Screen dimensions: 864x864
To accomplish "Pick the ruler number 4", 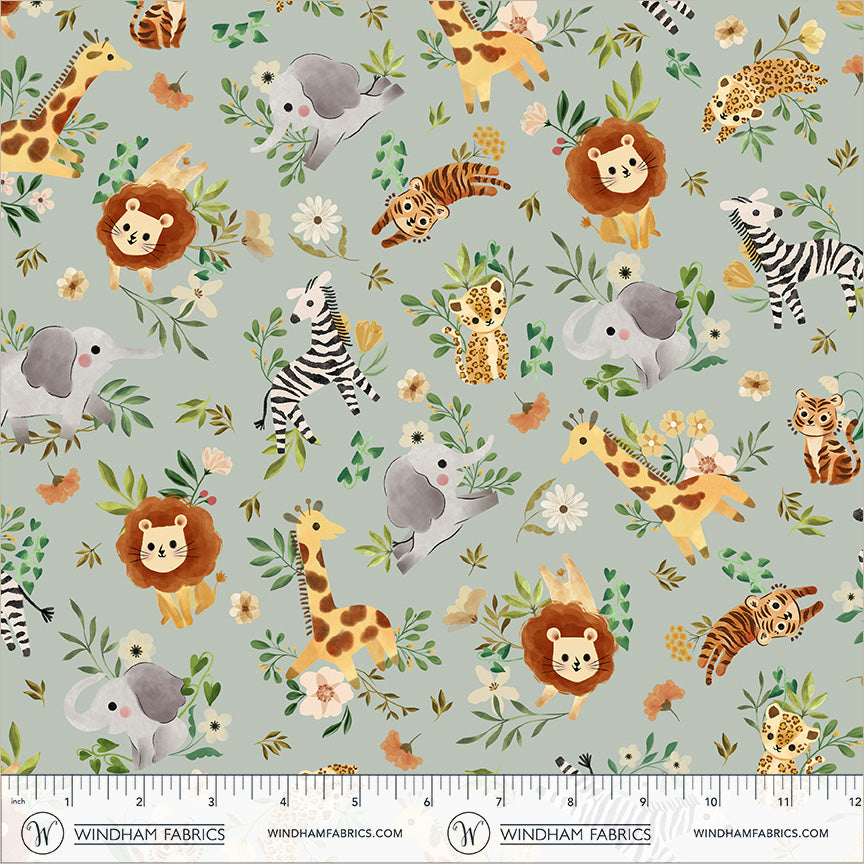I will point(283,801).
